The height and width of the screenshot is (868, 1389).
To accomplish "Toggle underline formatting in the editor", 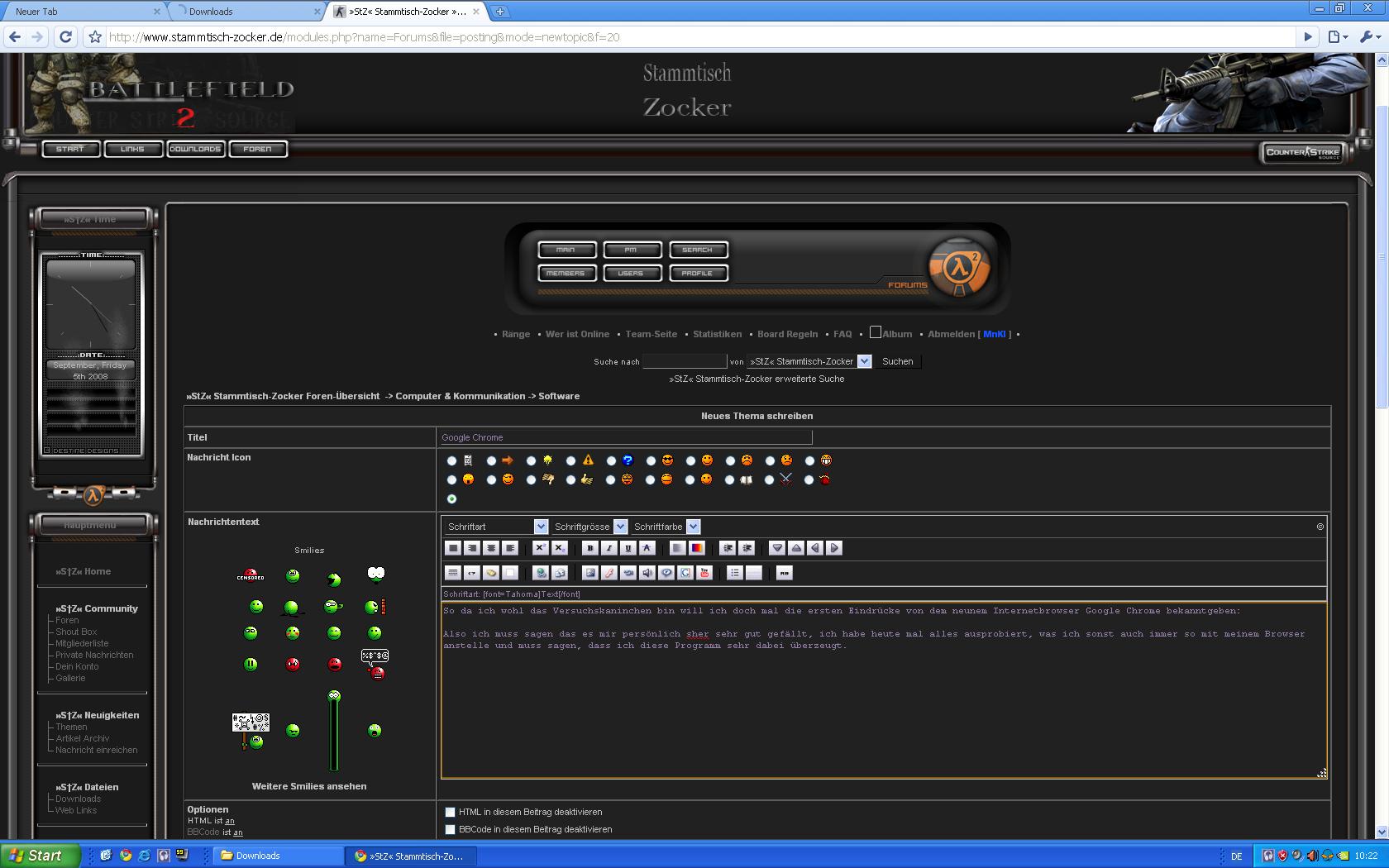I will (628, 548).
